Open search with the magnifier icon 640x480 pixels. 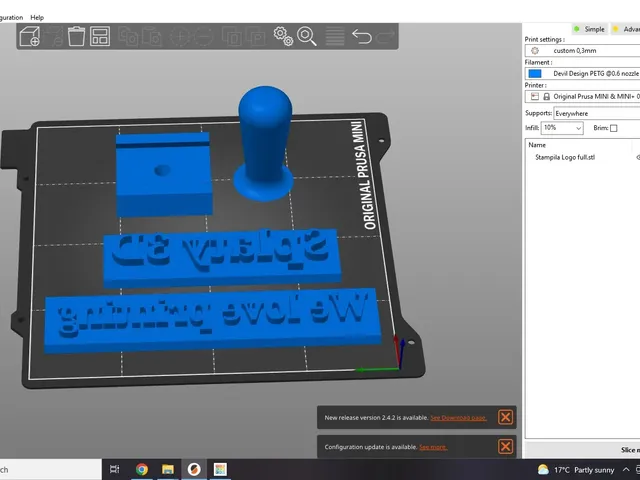click(x=307, y=36)
